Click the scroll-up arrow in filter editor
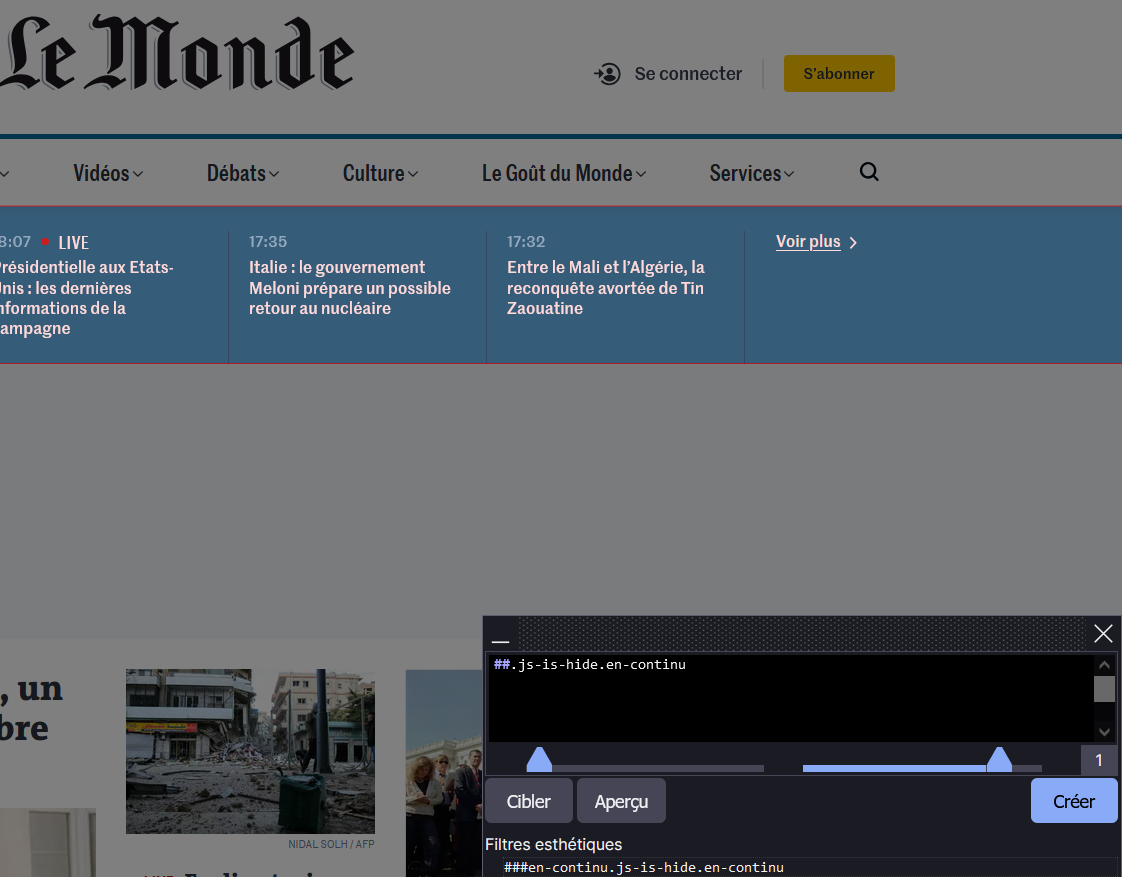Screen dimensions: 1122x877 coord(1104,665)
